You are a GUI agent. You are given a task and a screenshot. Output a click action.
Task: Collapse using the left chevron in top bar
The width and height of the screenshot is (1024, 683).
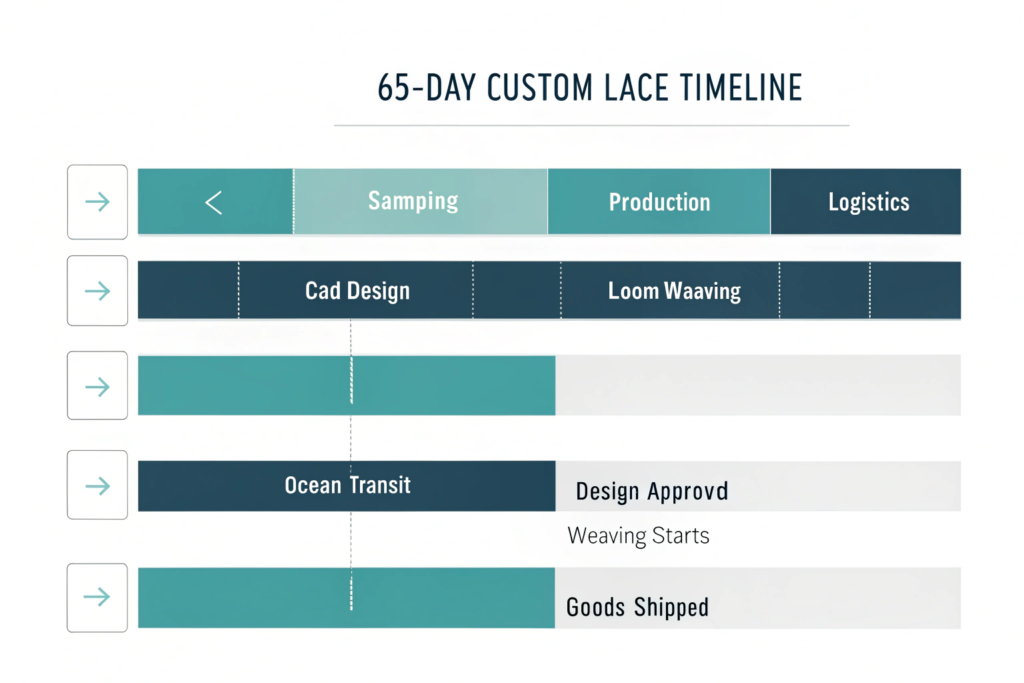point(213,203)
